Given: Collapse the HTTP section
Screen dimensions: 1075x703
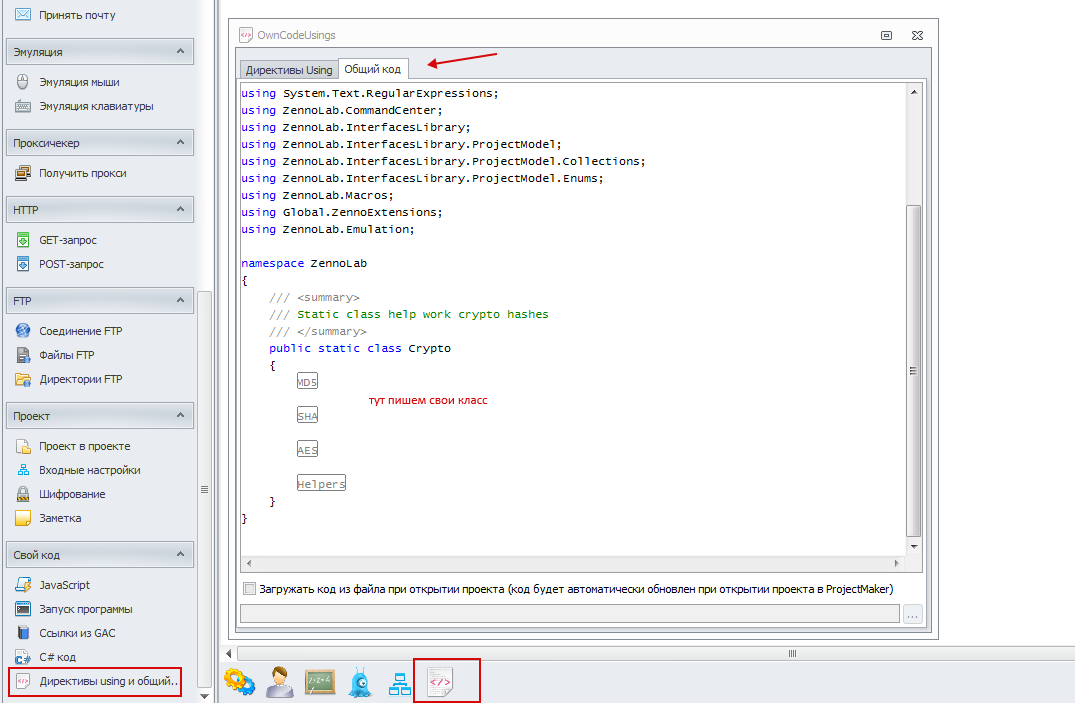Looking at the screenshot, I should (x=180, y=209).
